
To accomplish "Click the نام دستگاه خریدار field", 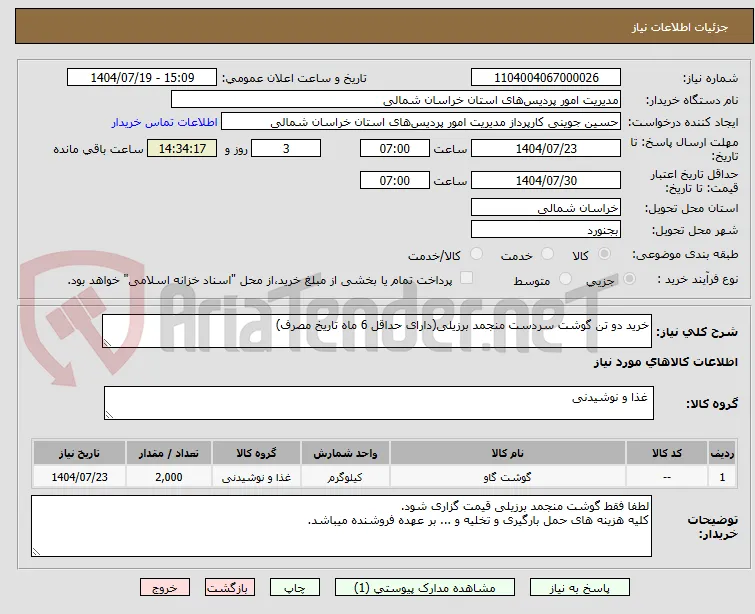I will [396, 100].
